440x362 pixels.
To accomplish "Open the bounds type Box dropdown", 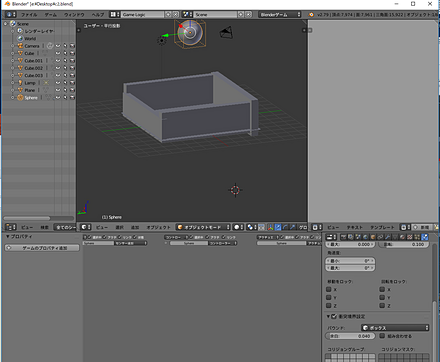I will pyautogui.click(x=395, y=328).
